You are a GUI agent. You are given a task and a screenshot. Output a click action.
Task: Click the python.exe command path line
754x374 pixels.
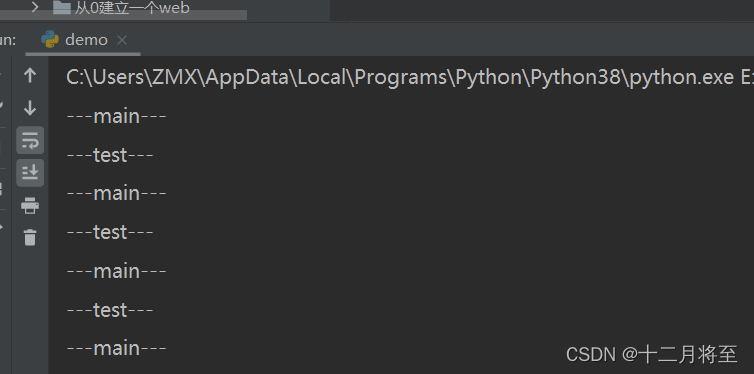tap(410, 77)
